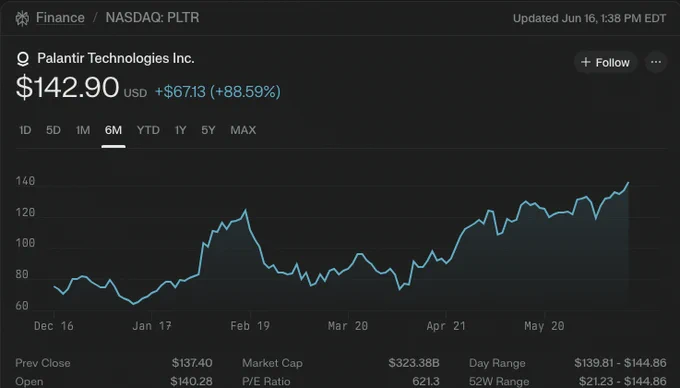Click the $139.81 - $144.86 day range
This screenshot has width=680, height=388.
pyautogui.click(x=621, y=363)
